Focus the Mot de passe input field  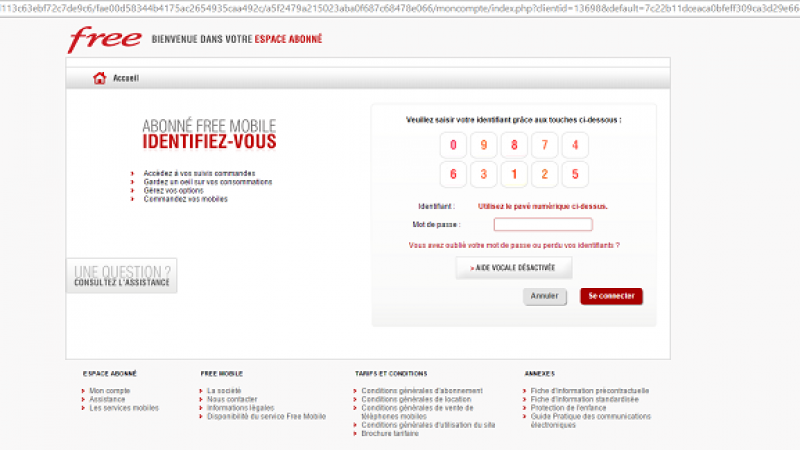point(543,224)
